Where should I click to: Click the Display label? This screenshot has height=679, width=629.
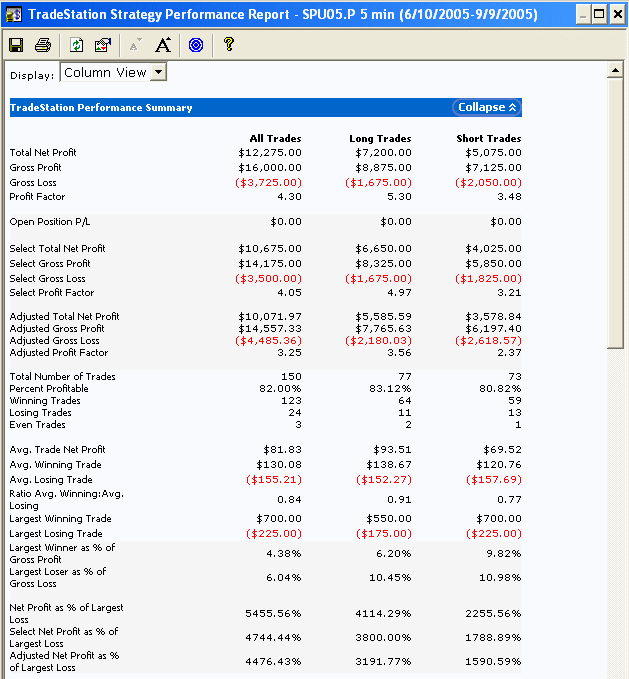coord(32,75)
